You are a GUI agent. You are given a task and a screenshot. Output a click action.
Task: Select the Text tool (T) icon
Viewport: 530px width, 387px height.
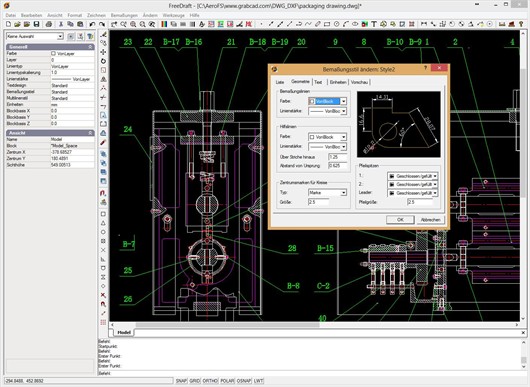374,24
